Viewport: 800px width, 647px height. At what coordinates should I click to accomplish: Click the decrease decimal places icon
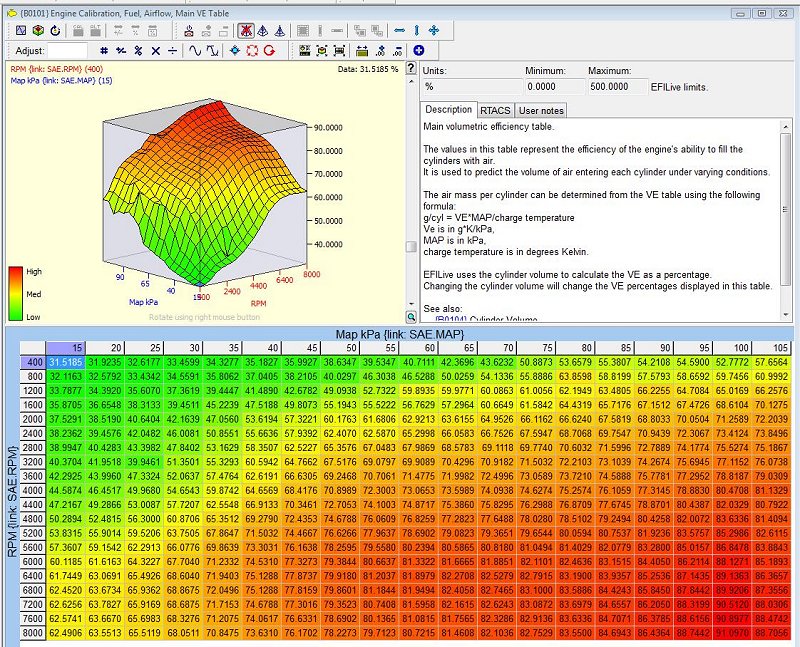click(398, 51)
